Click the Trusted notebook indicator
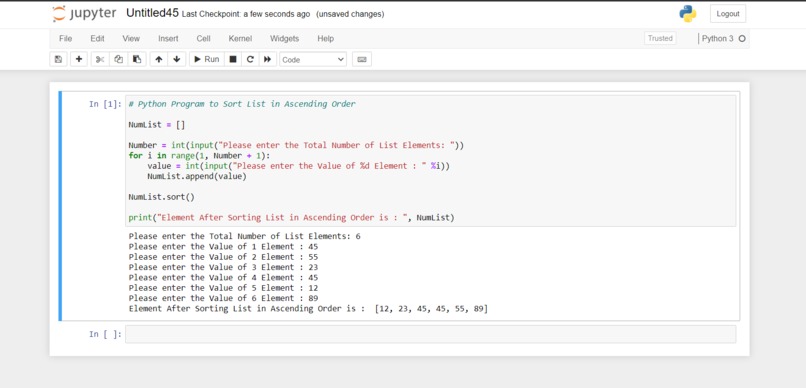 point(660,38)
